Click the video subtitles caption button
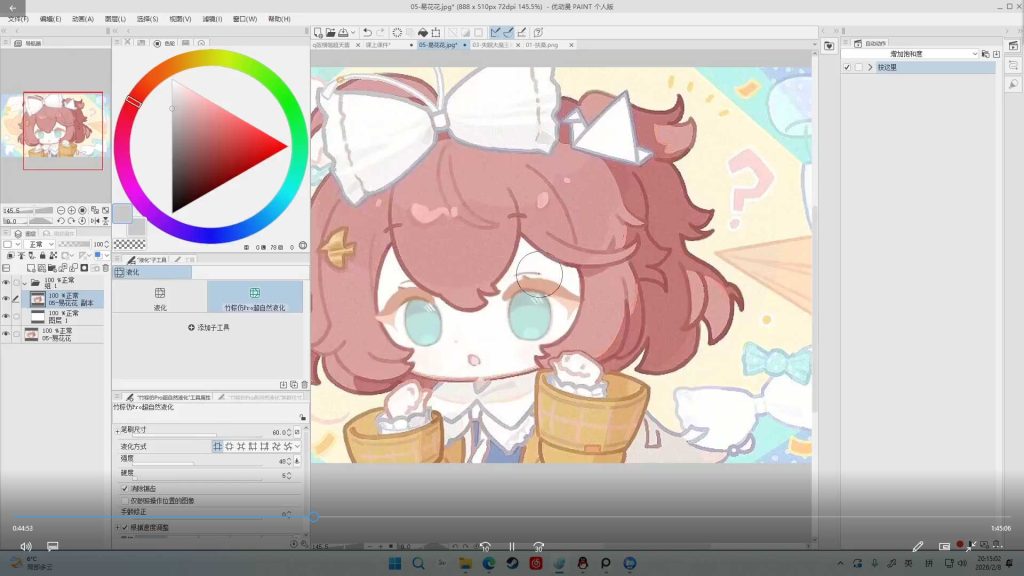Image resolution: width=1024 pixels, height=576 pixels. (53, 546)
